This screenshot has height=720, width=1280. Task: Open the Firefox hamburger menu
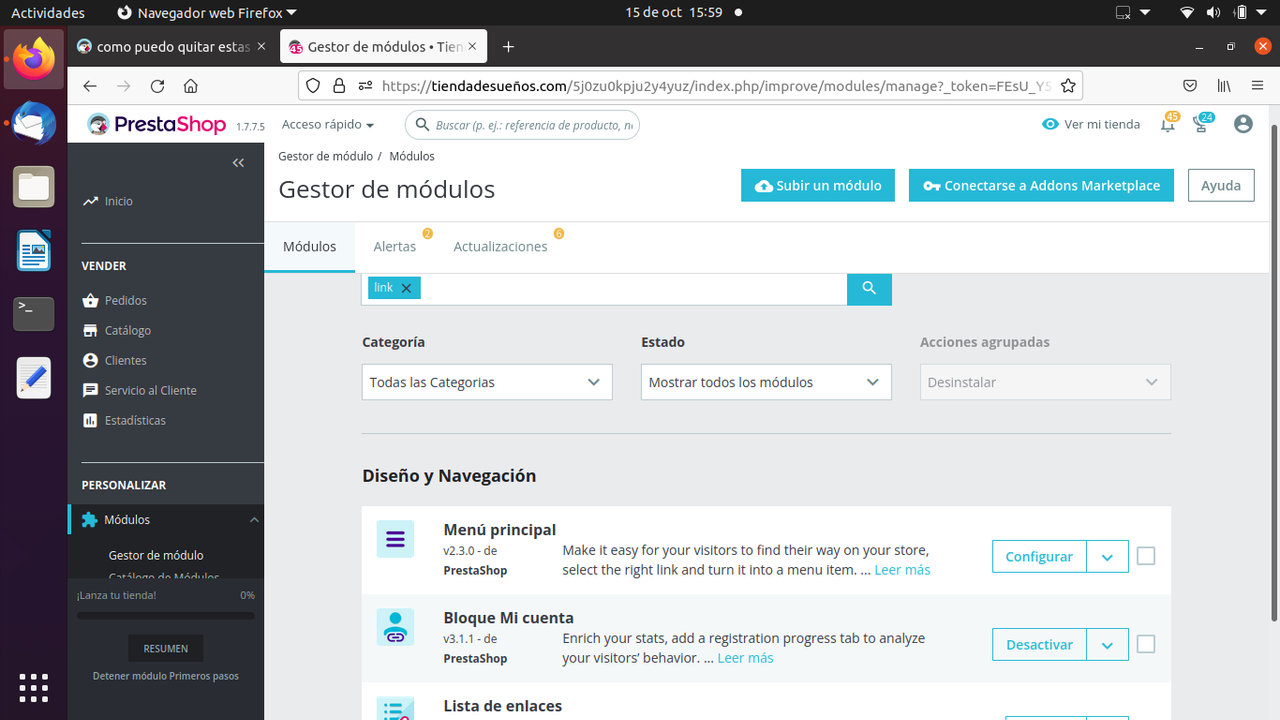pyautogui.click(x=1257, y=86)
